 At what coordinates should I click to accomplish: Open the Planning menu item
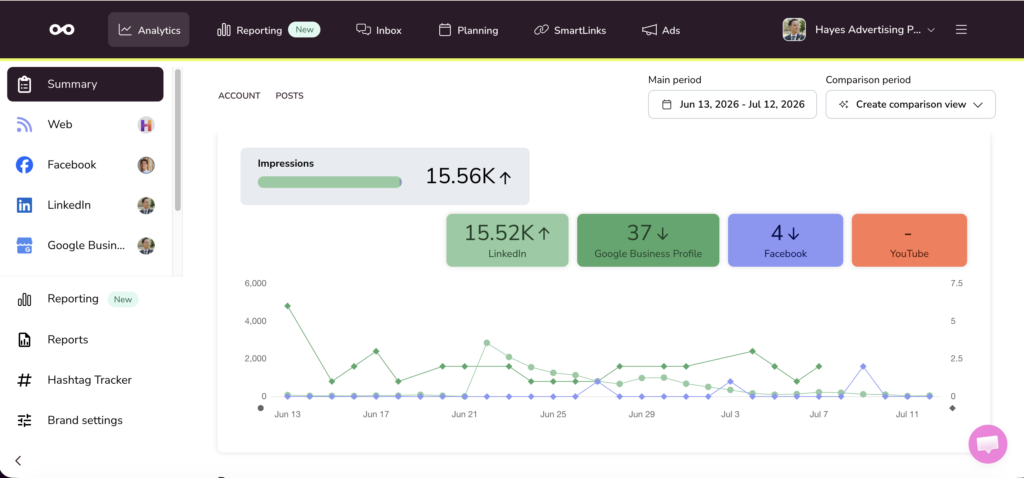tap(468, 30)
